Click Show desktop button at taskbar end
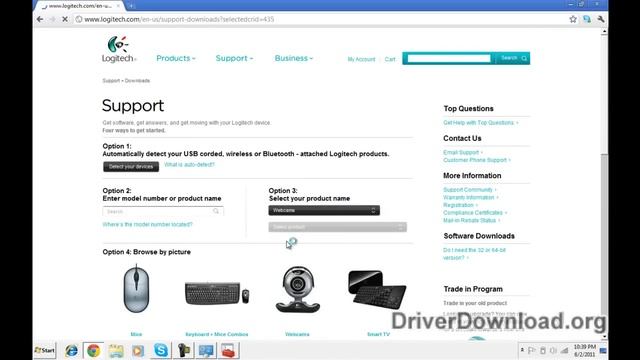The image size is (640, 360). point(603,351)
